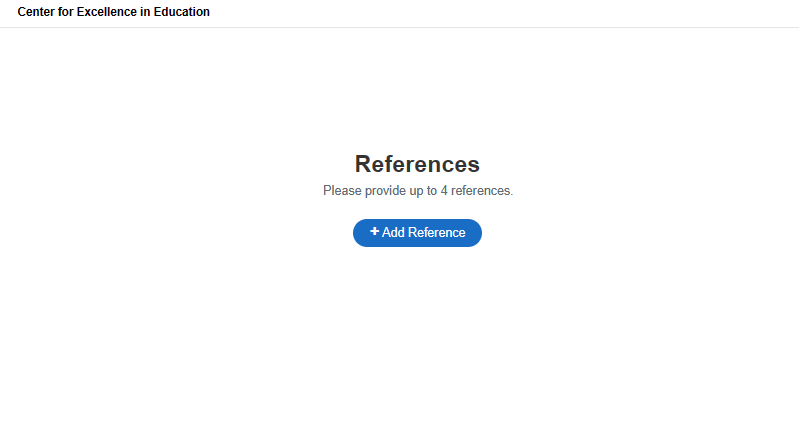
Task: Open the Center for Excellence in Education title
Action: (x=114, y=12)
